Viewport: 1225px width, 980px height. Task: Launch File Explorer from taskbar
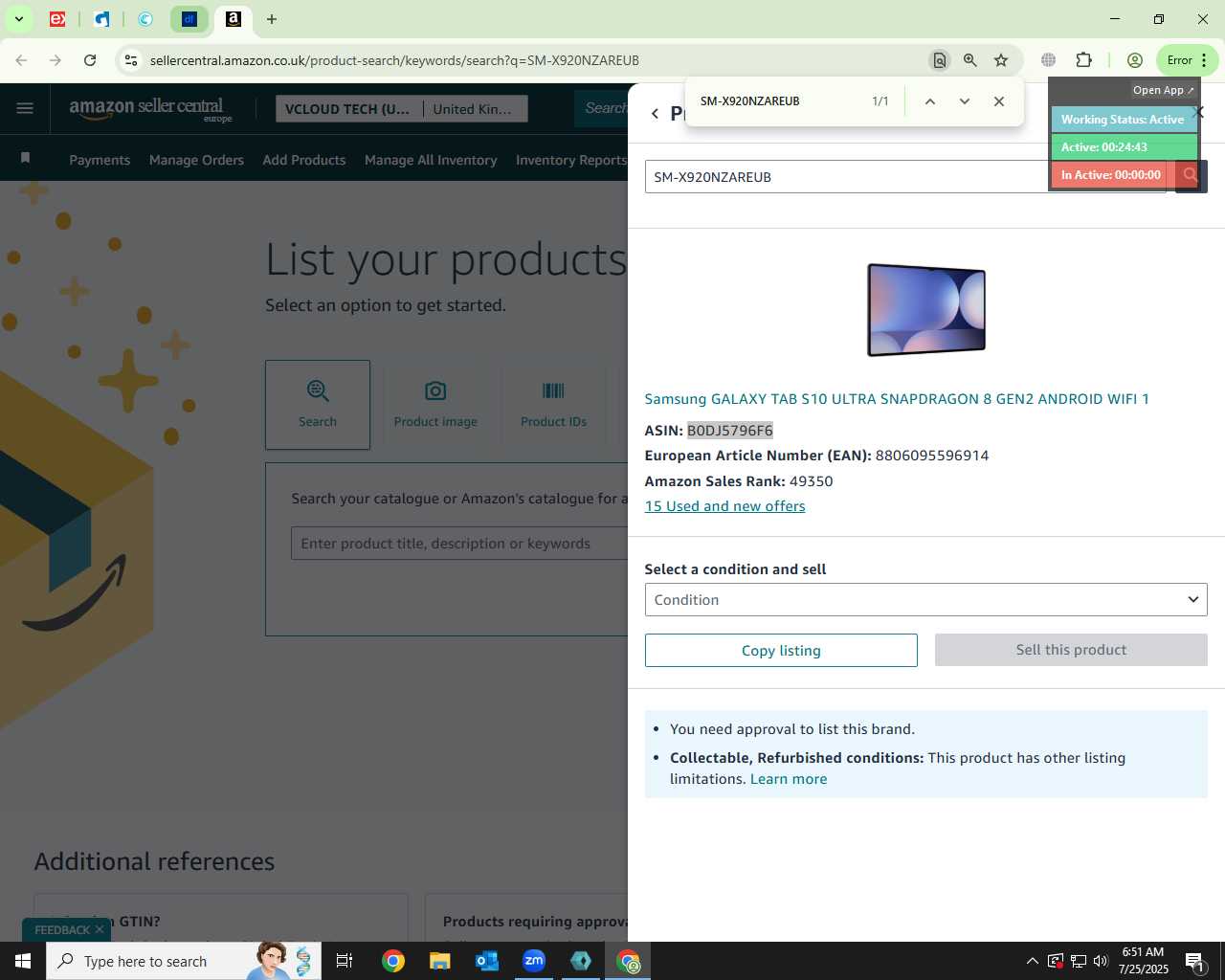[x=439, y=961]
